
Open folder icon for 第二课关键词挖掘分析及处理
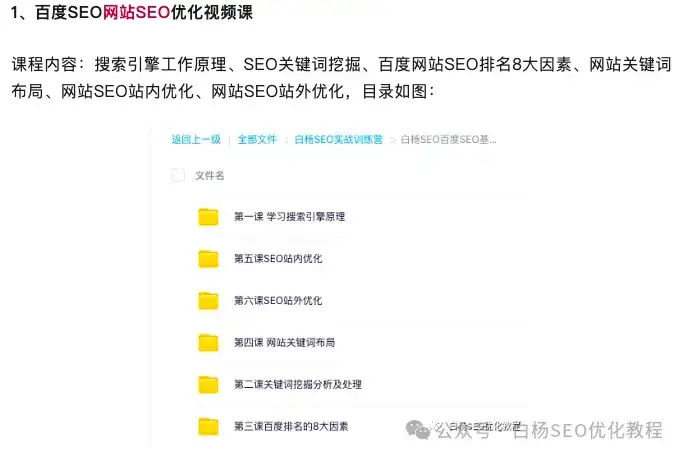208,384
